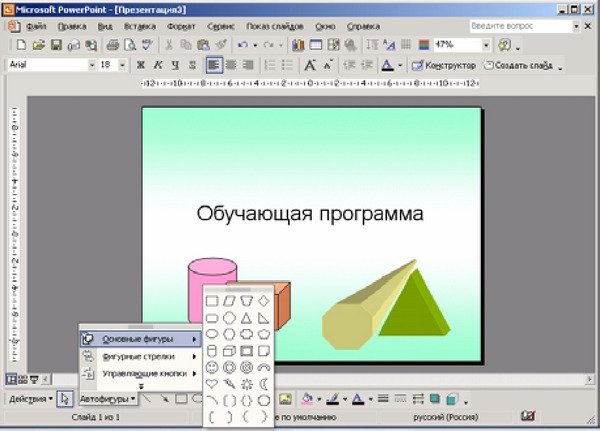Expand the Автофигуры dropdown menu
The image size is (600, 431).
[x=107, y=399]
